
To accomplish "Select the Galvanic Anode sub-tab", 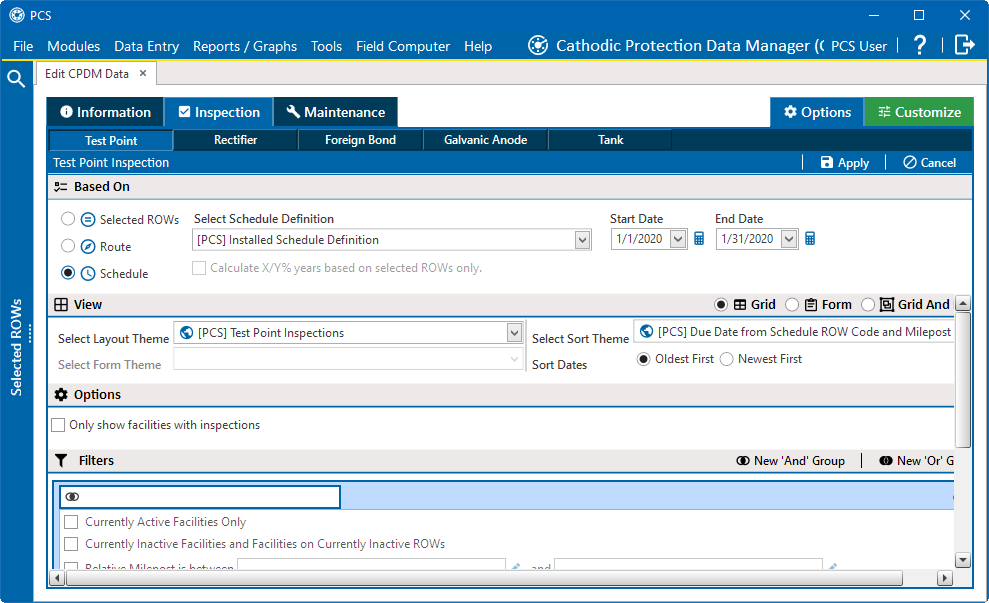I will (x=486, y=140).
